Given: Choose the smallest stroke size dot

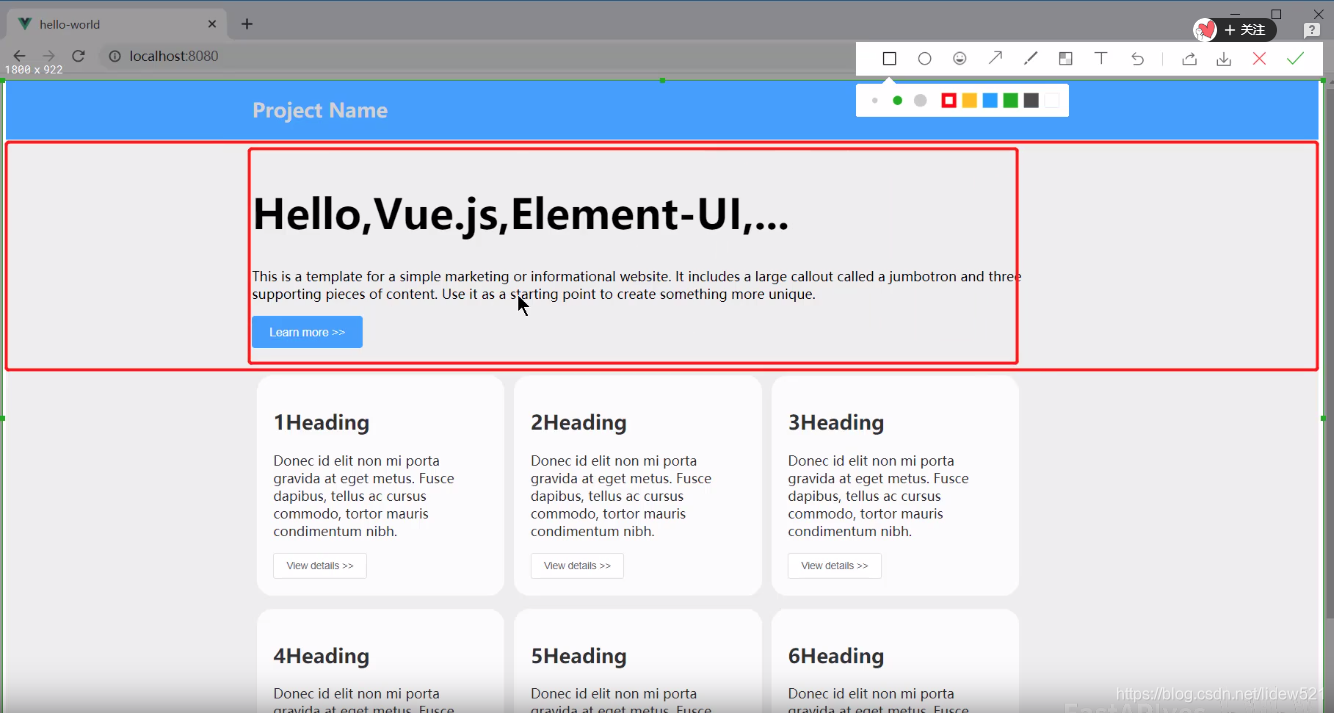Looking at the screenshot, I should 875,101.
